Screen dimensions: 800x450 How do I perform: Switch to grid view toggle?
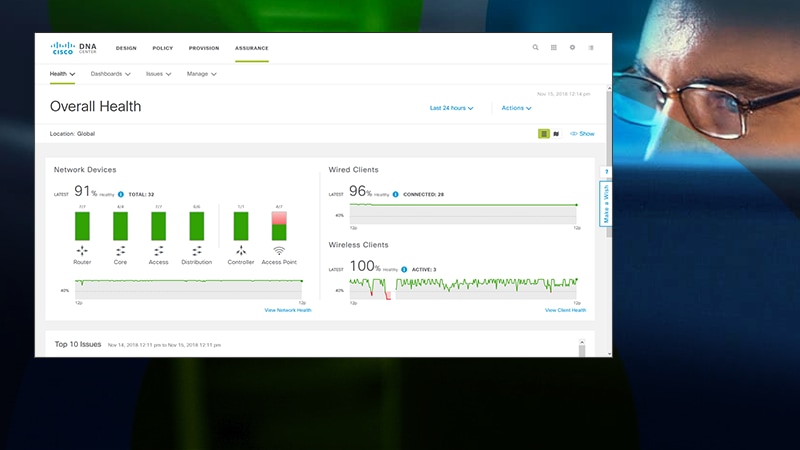point(544,134)
